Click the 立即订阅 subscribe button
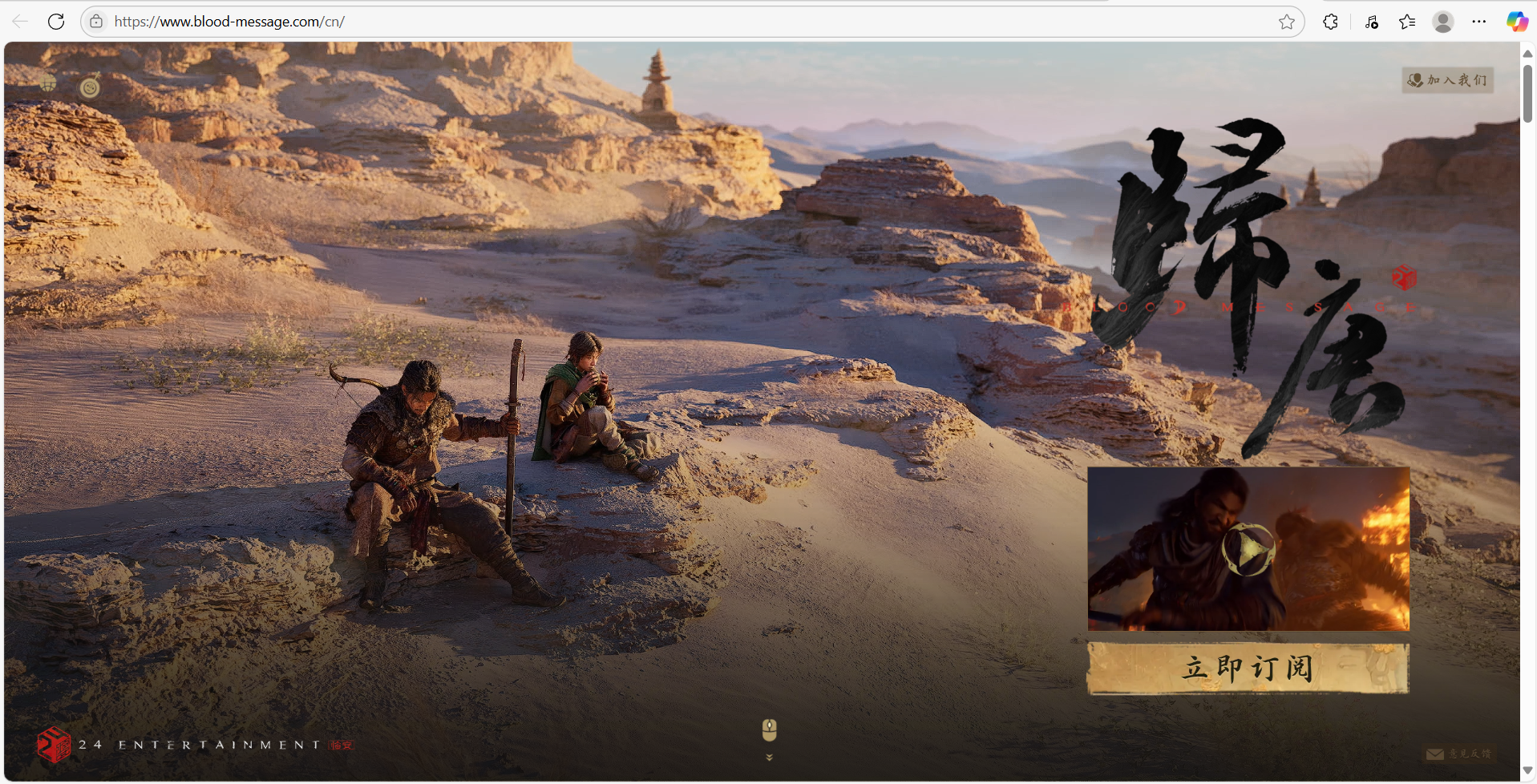Screen dimensions: 1537x784 (x=1248, y=668)
